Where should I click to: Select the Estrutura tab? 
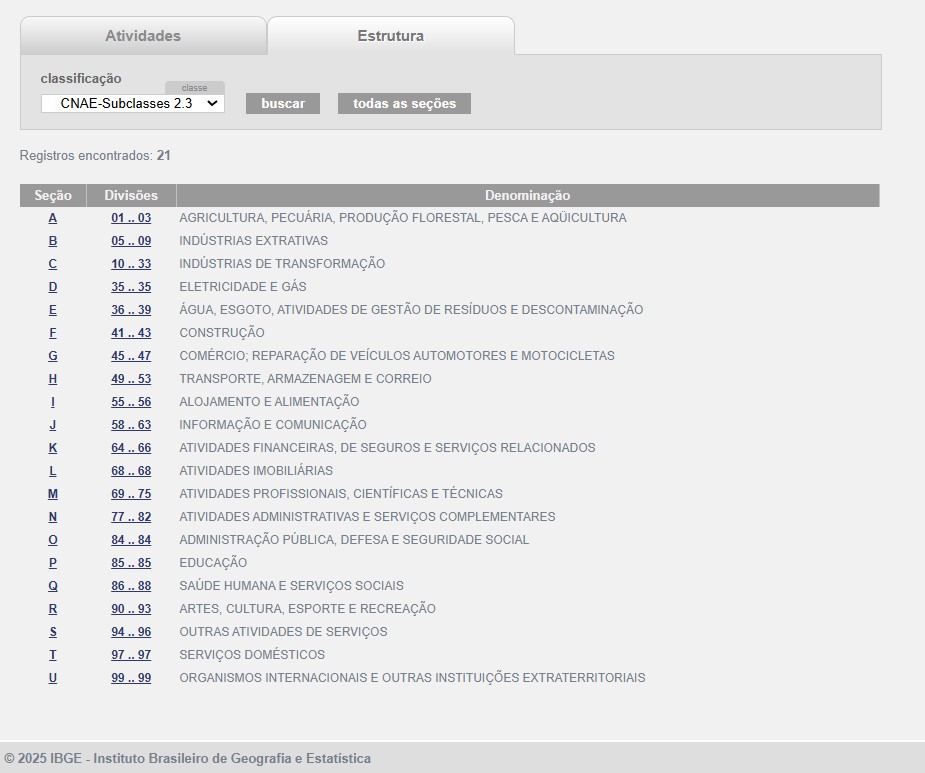[x=390, y=36]
